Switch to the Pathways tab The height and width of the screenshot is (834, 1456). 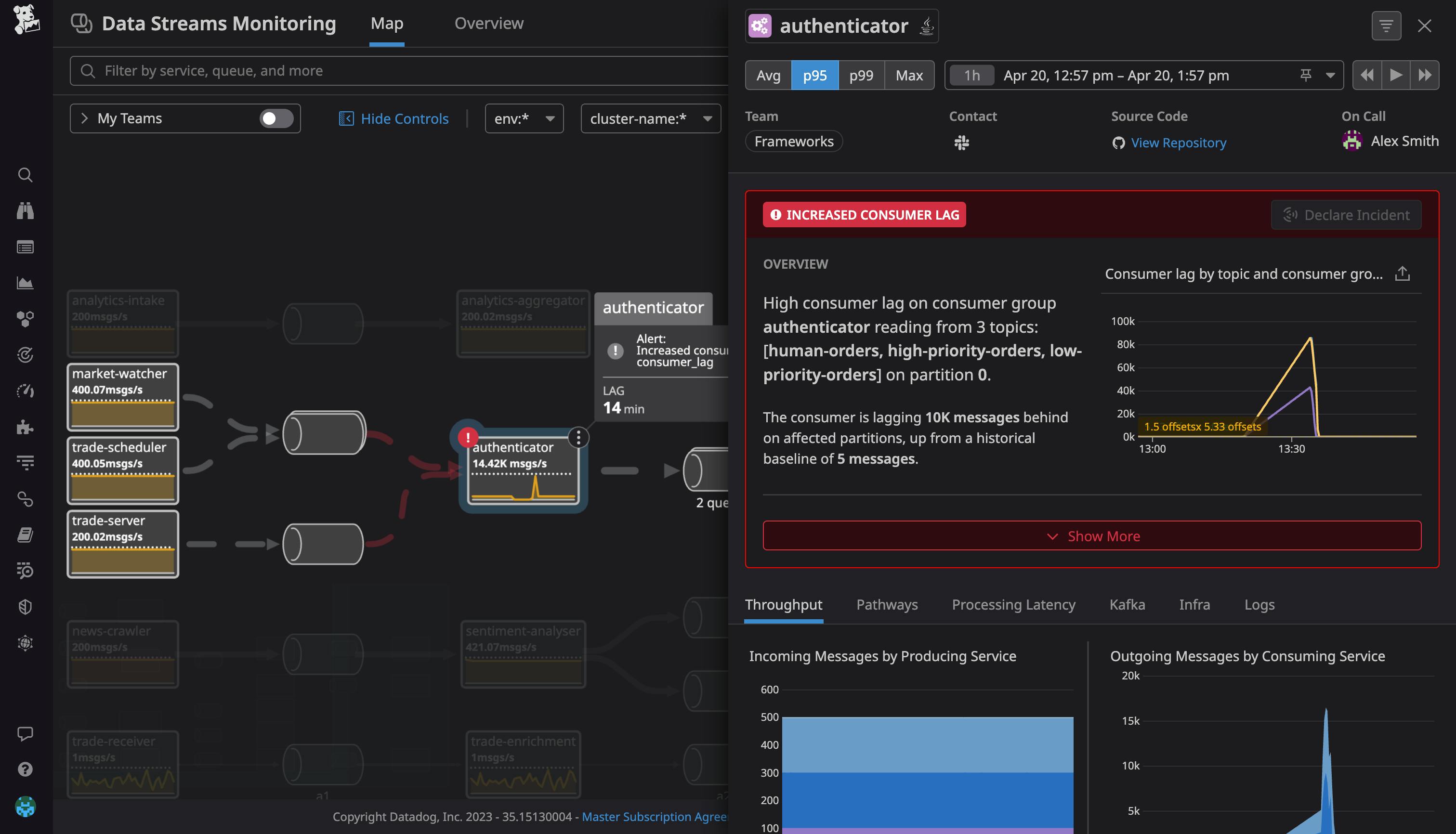[887, 604]
